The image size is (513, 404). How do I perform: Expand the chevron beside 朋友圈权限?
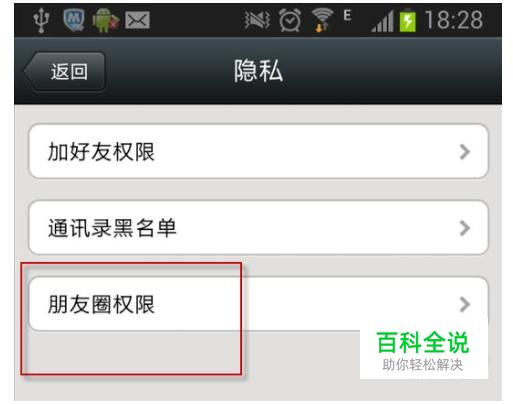click(x=465, y=304)
